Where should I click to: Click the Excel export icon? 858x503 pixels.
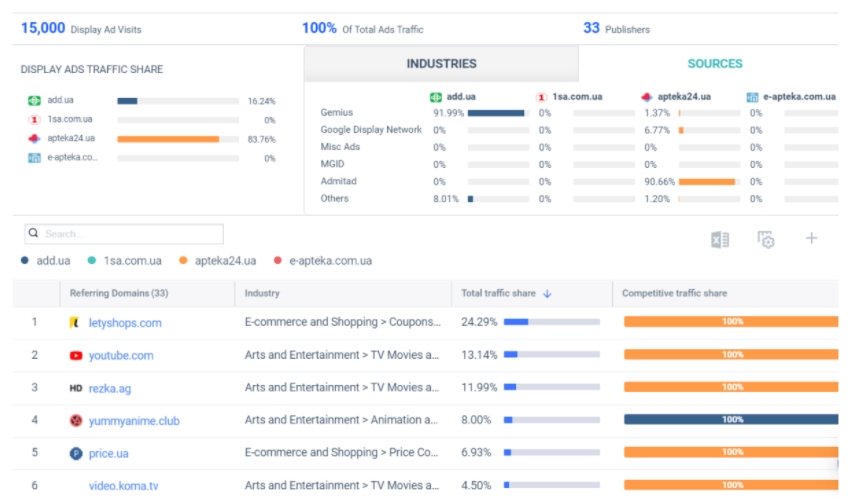719,239
